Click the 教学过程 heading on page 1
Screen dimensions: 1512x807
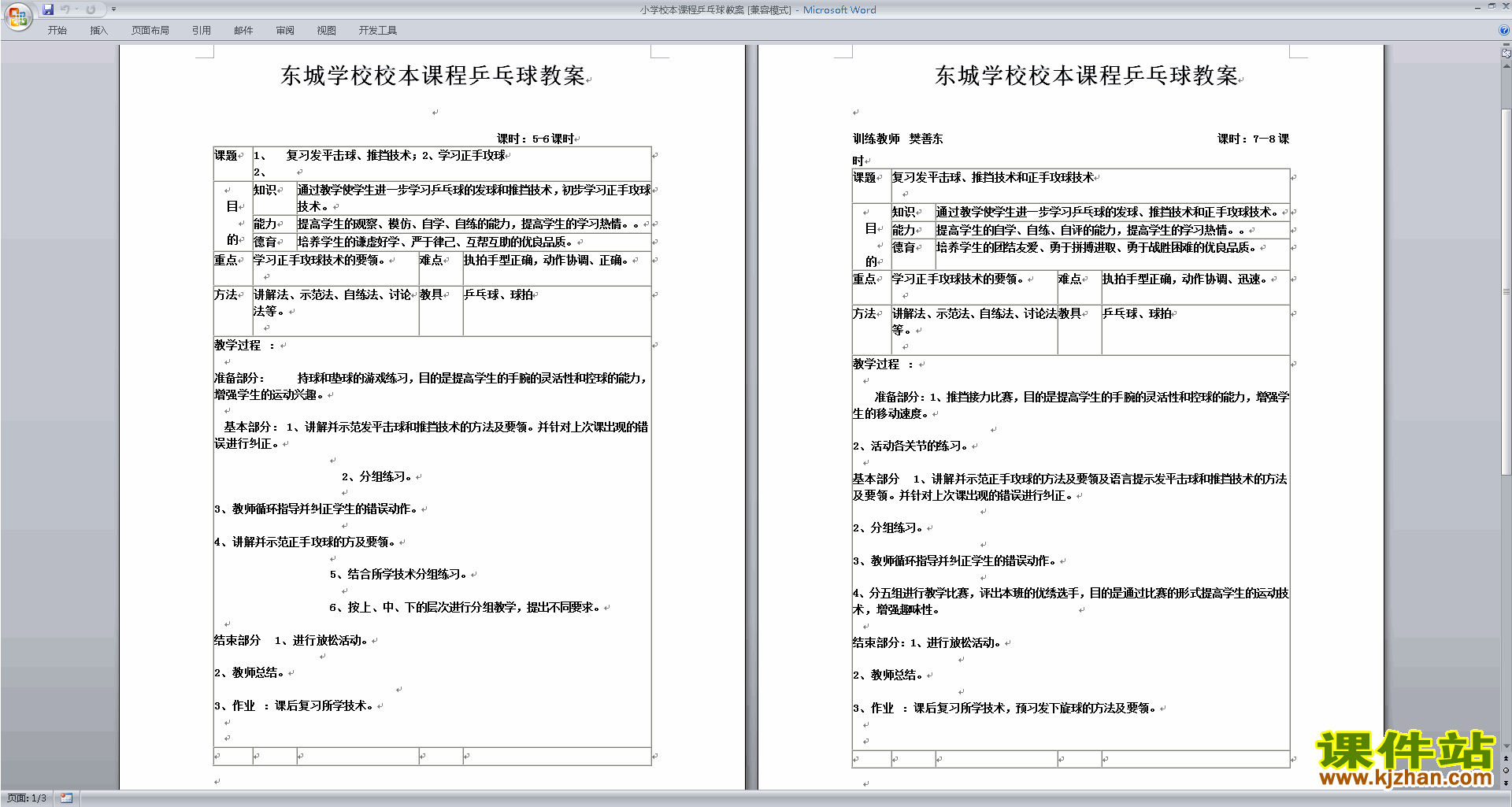[x=237, y=345]
